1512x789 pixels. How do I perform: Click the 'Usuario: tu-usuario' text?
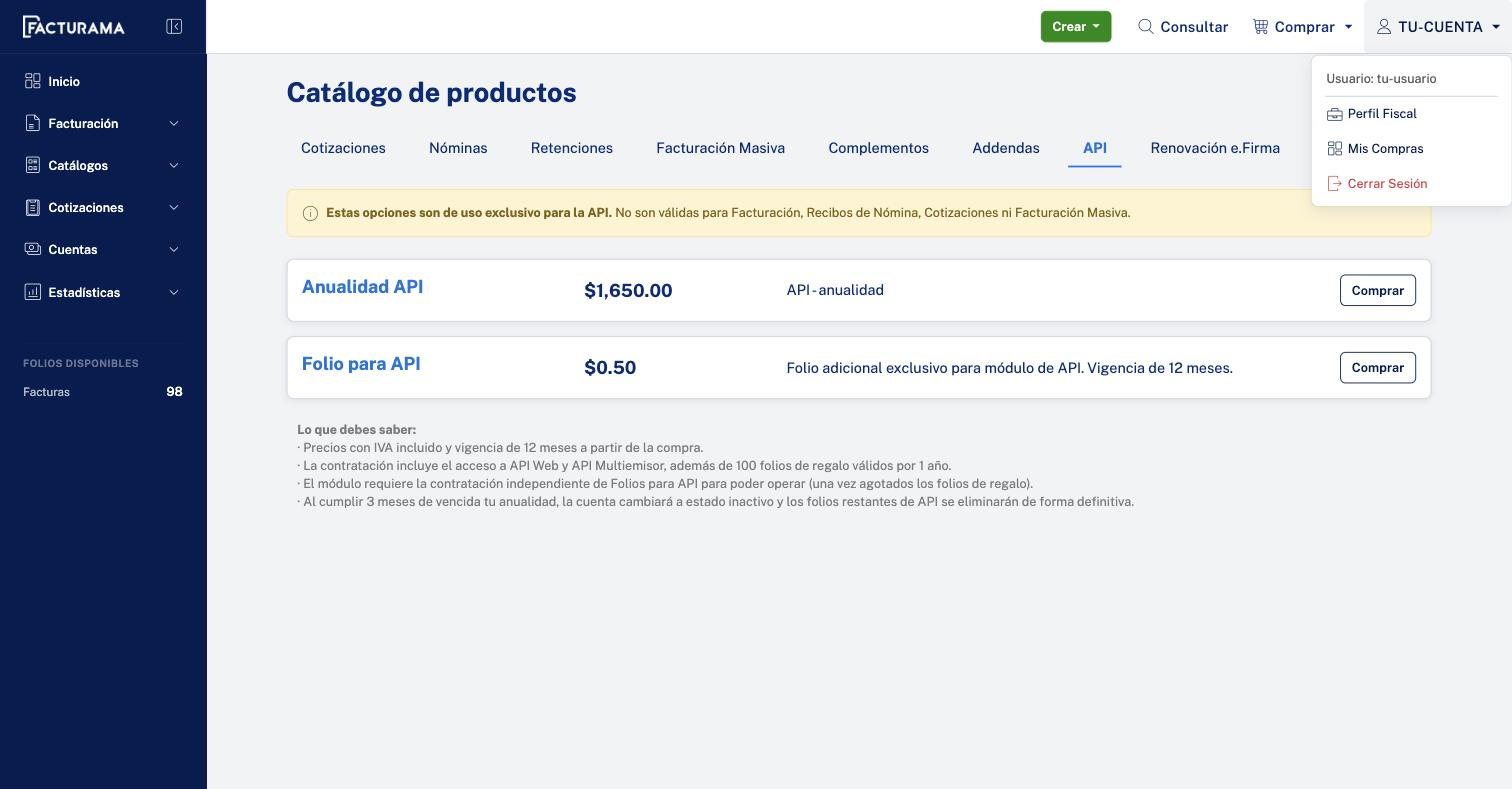point(1381,79)
